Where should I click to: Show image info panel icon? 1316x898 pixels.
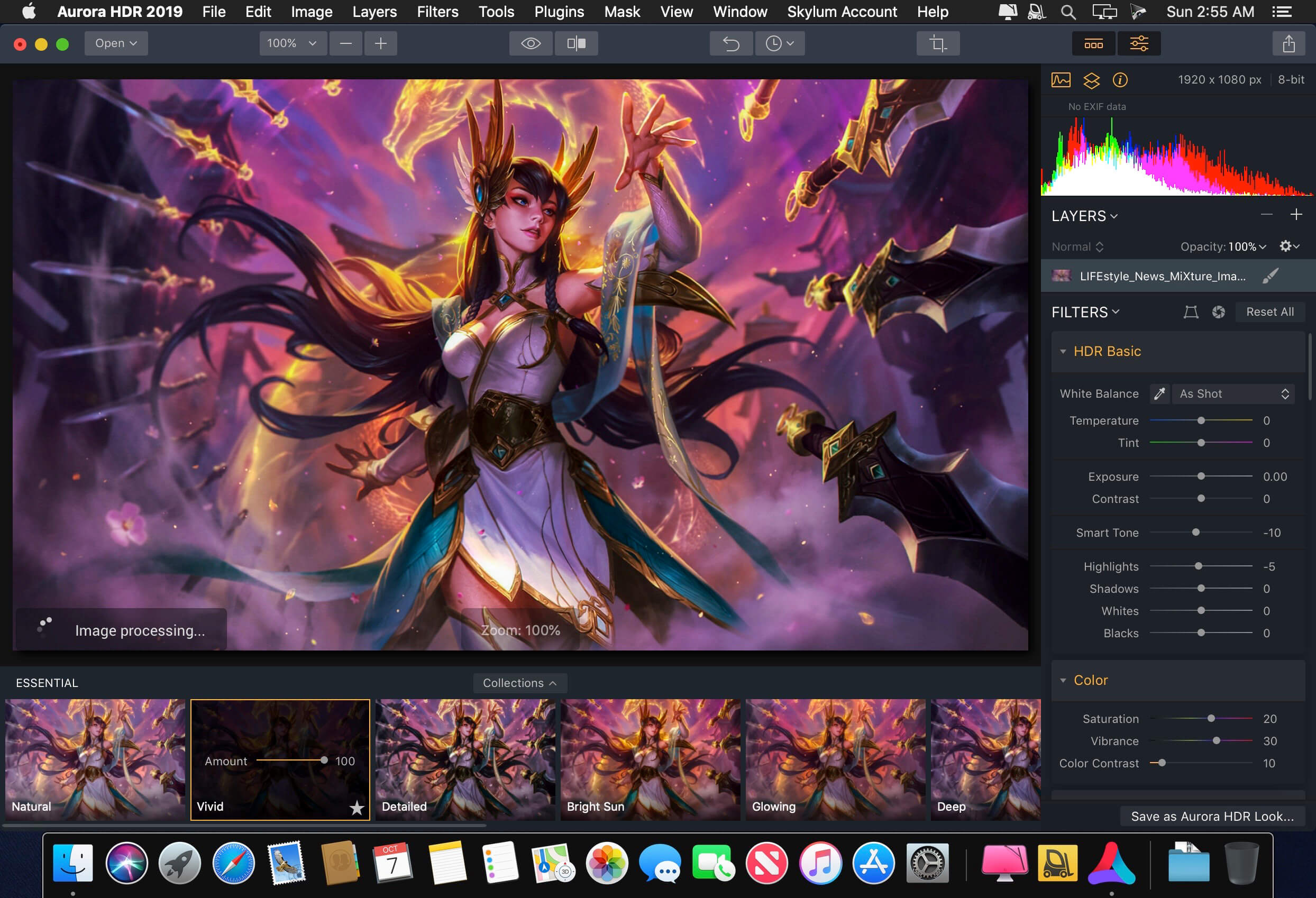(1120, 80)
